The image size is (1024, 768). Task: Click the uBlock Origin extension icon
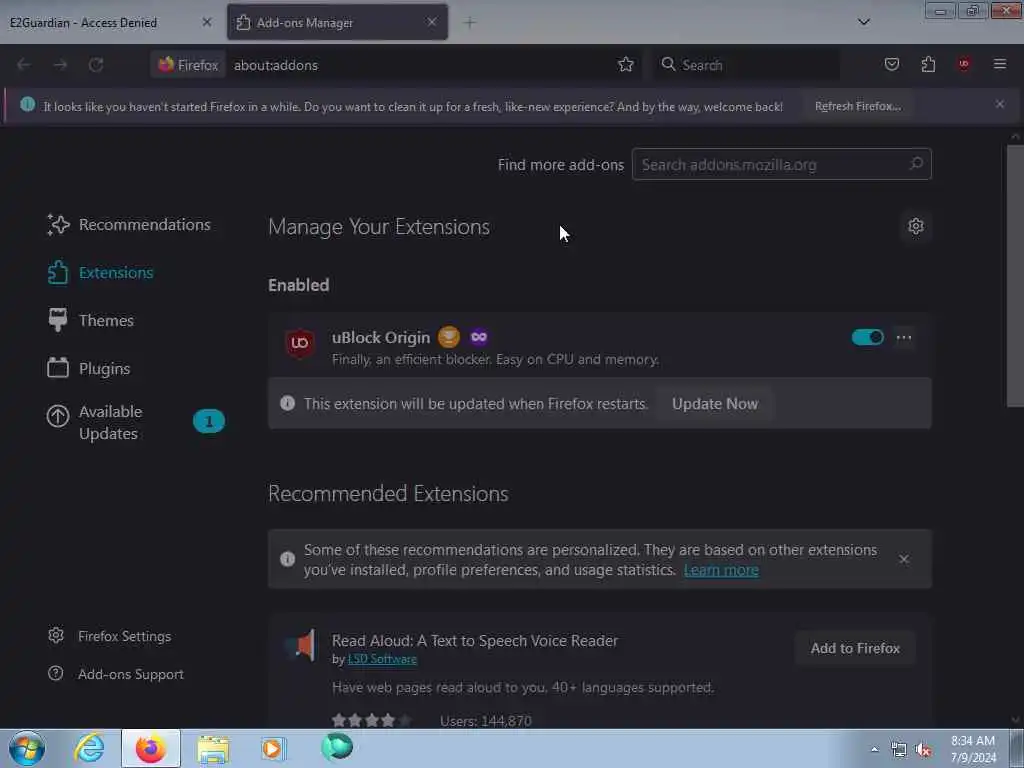300,343
